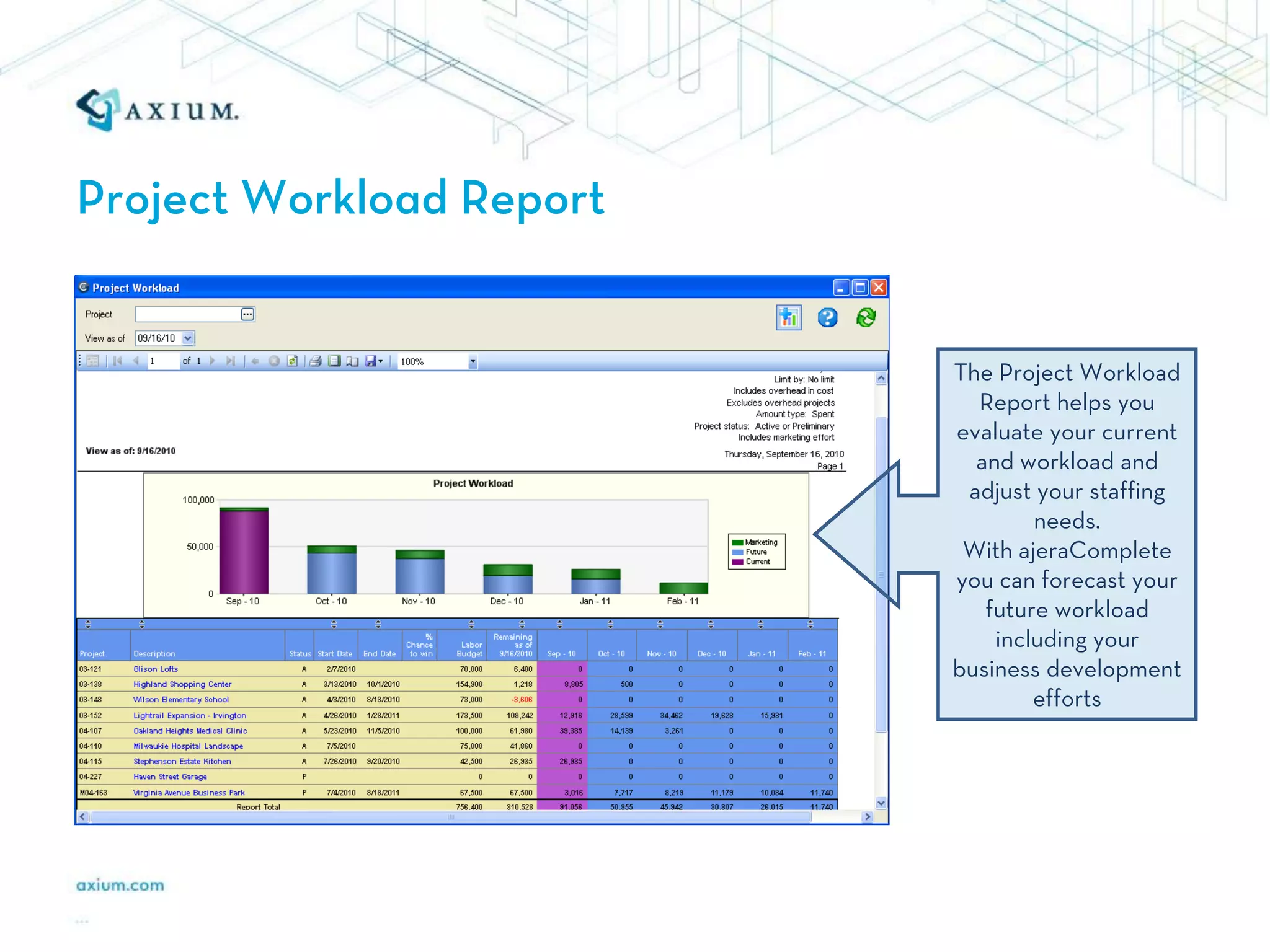Open the chart options icon
Image resolution: width=1270 pixels, height=952 pixels.
tap(788, 318)
